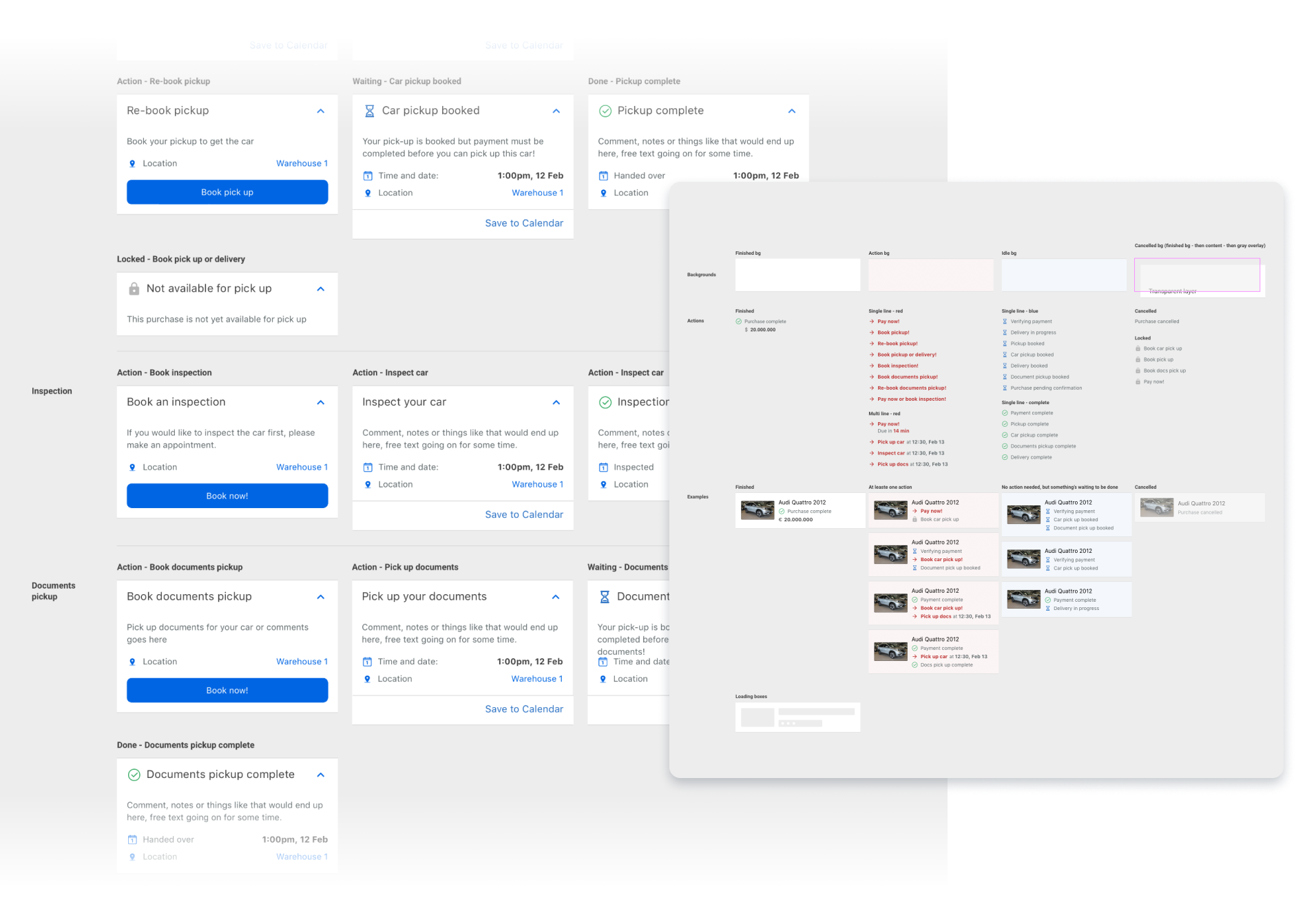Click calendar icon in Pick up your documents card
The image size is (1296, 924).
click(x=367, y=662)
